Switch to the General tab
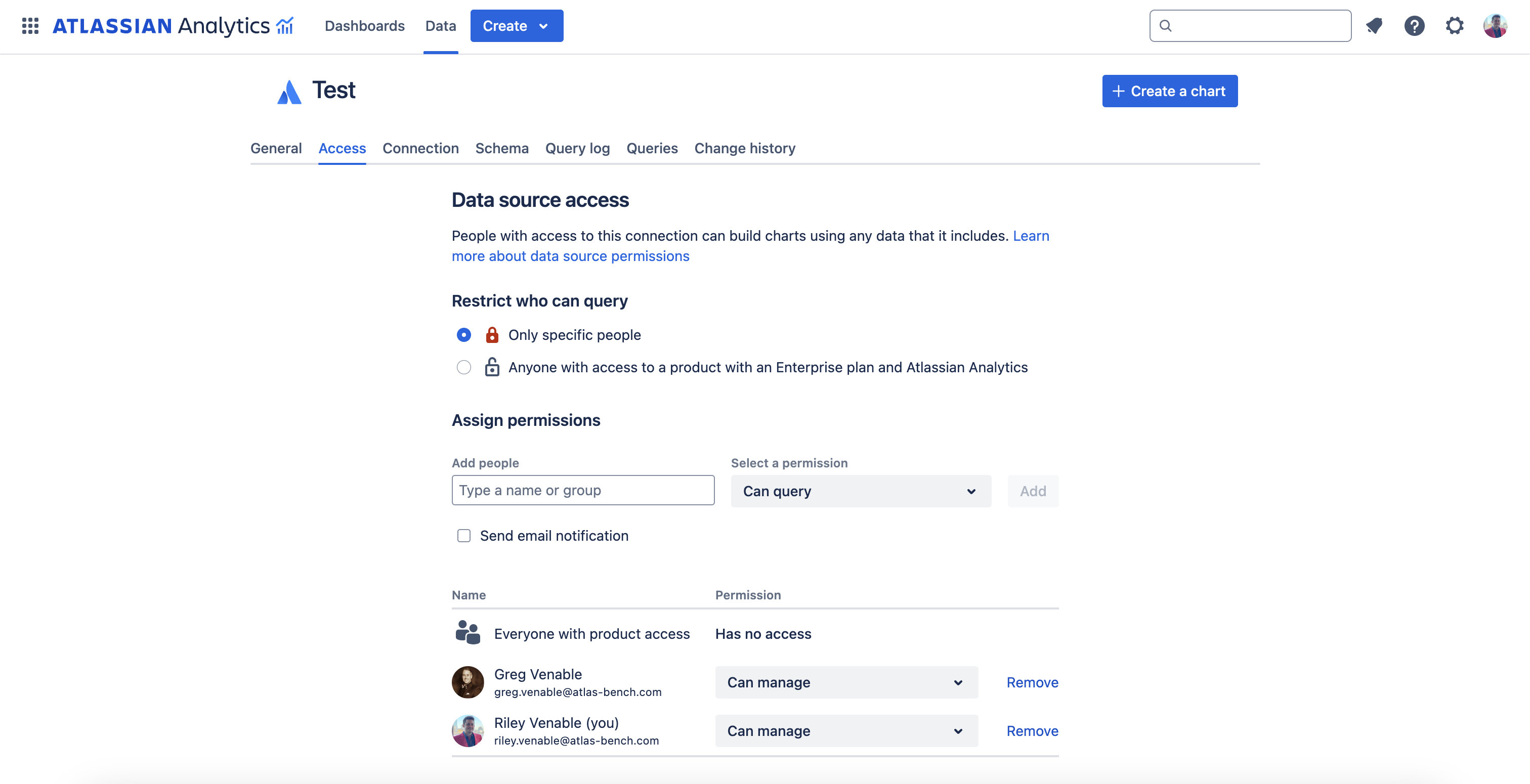This screenshot has width=1530, height=784. pyautogui.click(x=276, y=148)
